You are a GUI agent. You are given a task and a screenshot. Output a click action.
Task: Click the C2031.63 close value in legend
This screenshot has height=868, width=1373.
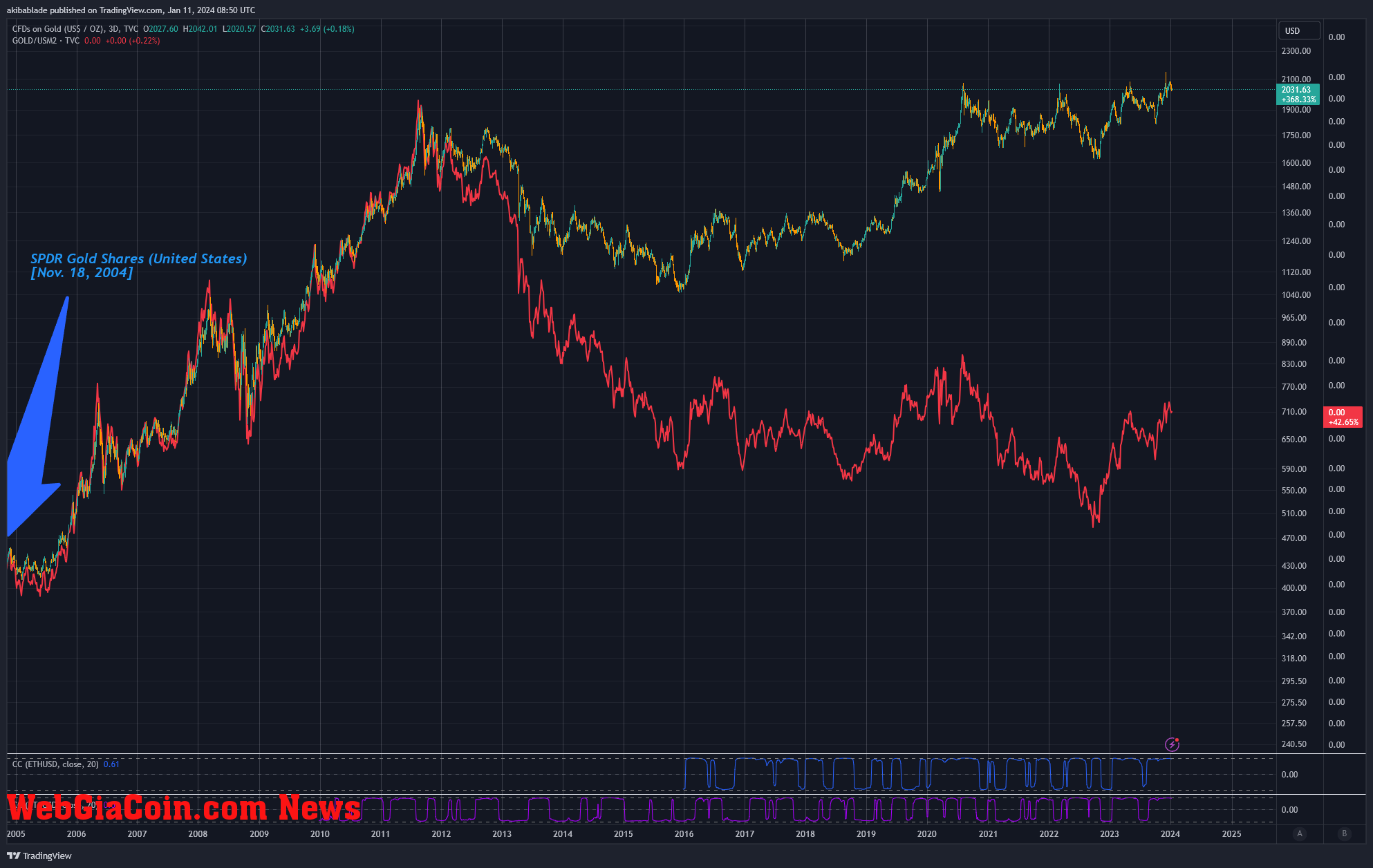pos(278,29)
